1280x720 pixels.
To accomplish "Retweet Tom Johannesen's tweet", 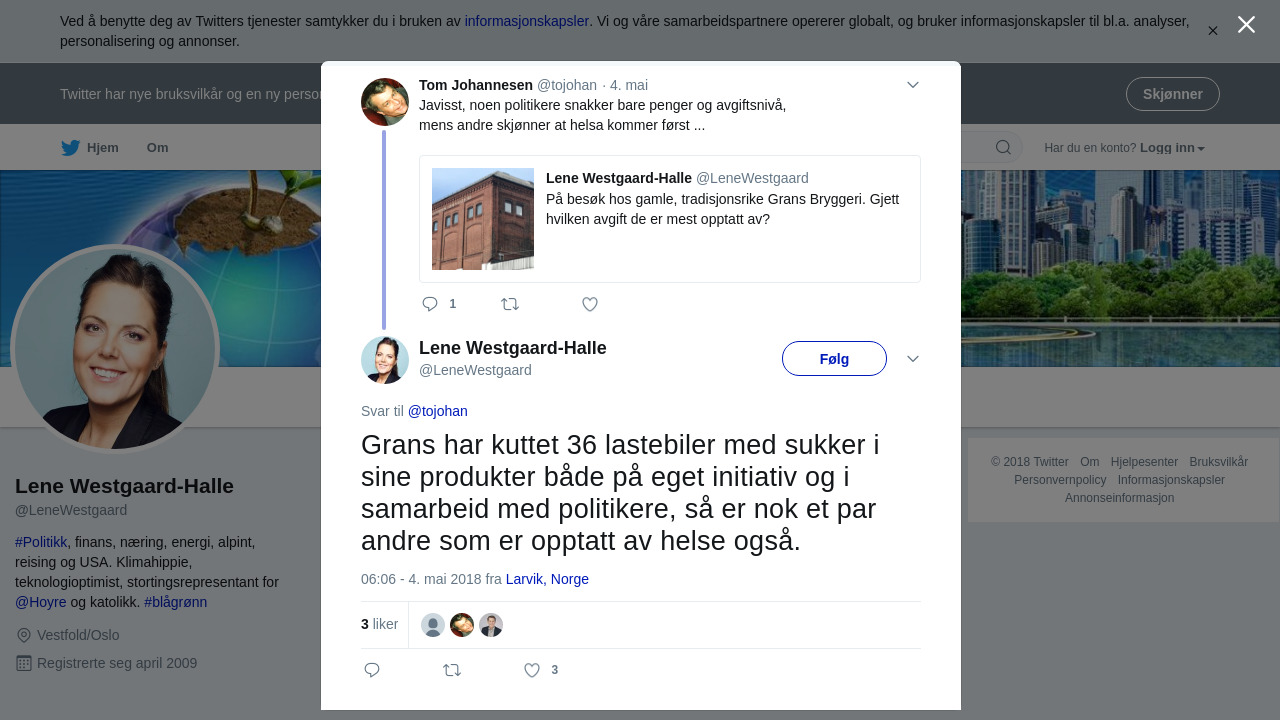I will [x=510, y=304].
